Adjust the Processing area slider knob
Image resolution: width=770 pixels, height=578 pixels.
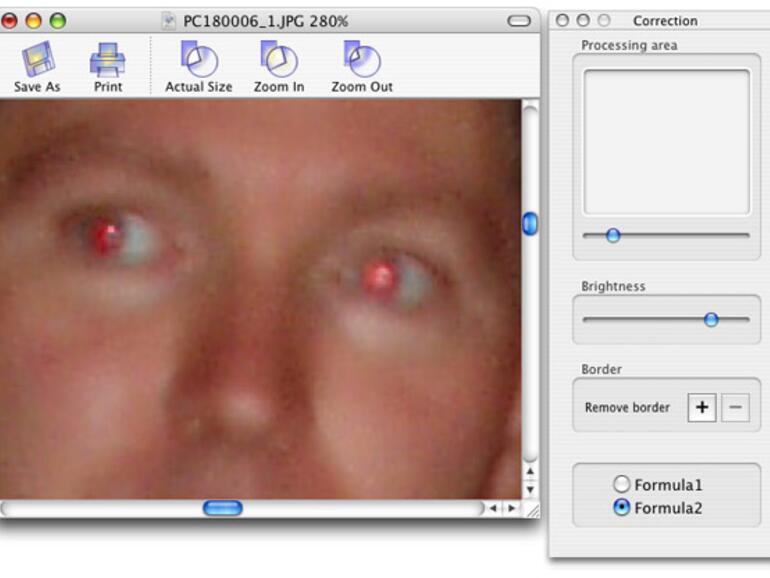tap(612, 235)
